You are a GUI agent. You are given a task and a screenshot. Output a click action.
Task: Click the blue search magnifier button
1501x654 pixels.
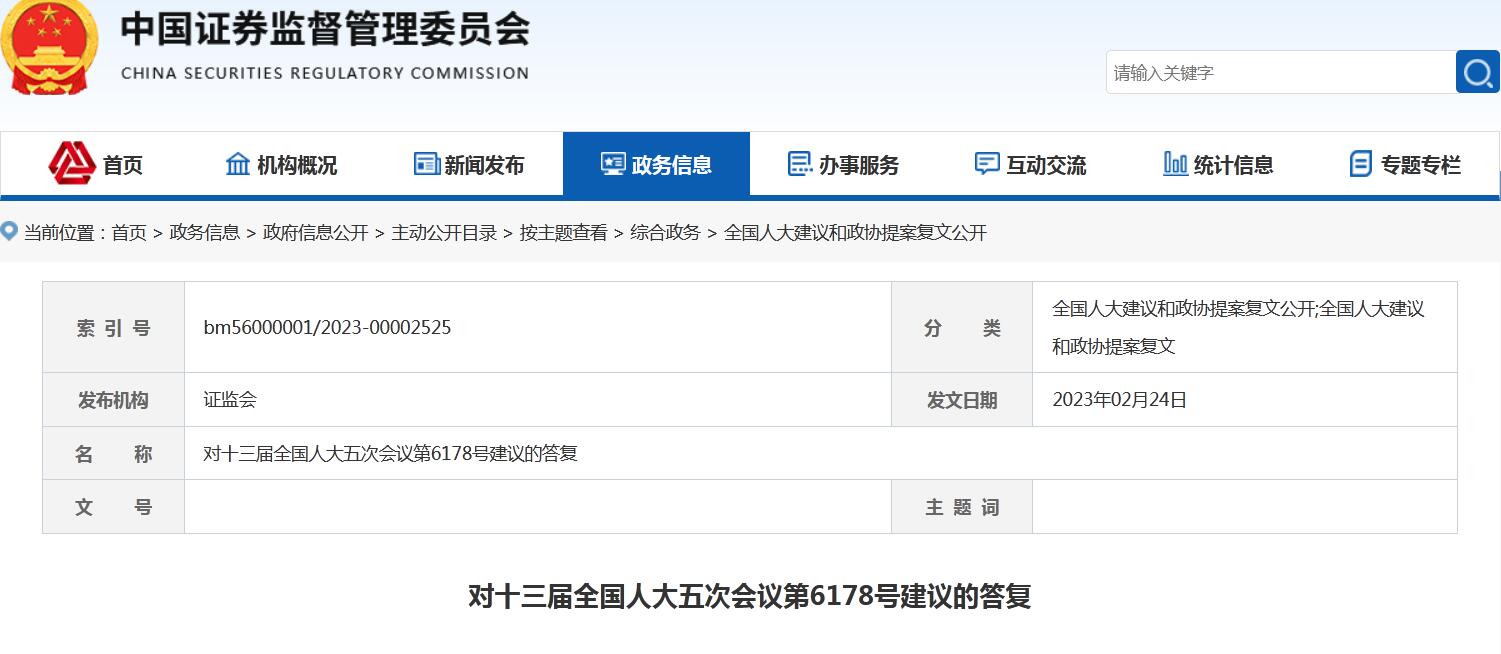[1478, 72]
